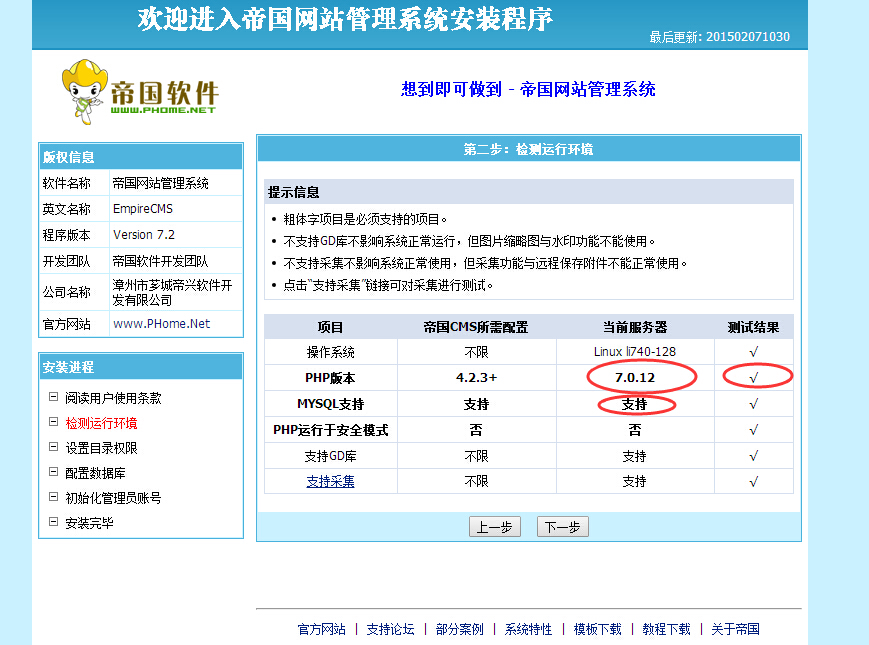
Task: Click the box icon beside 配置数据库
Action: pos(53,472)
